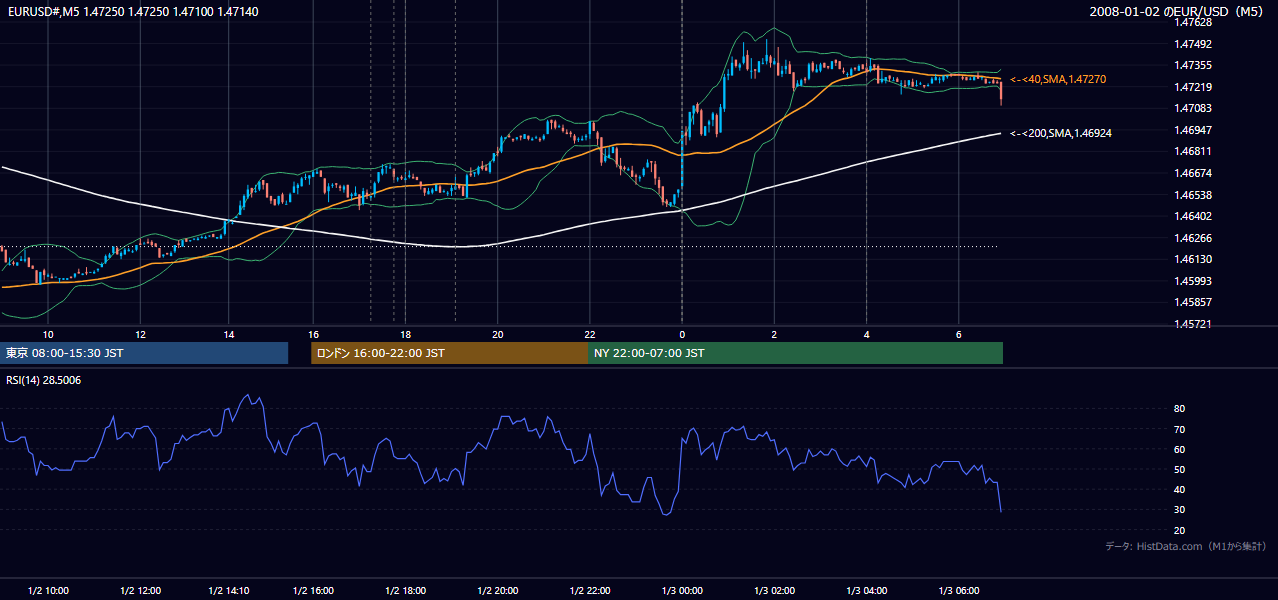This screenshot has width=1278, height=600.
Task: Click RSI scale value 30
Action: point(1179,510)
